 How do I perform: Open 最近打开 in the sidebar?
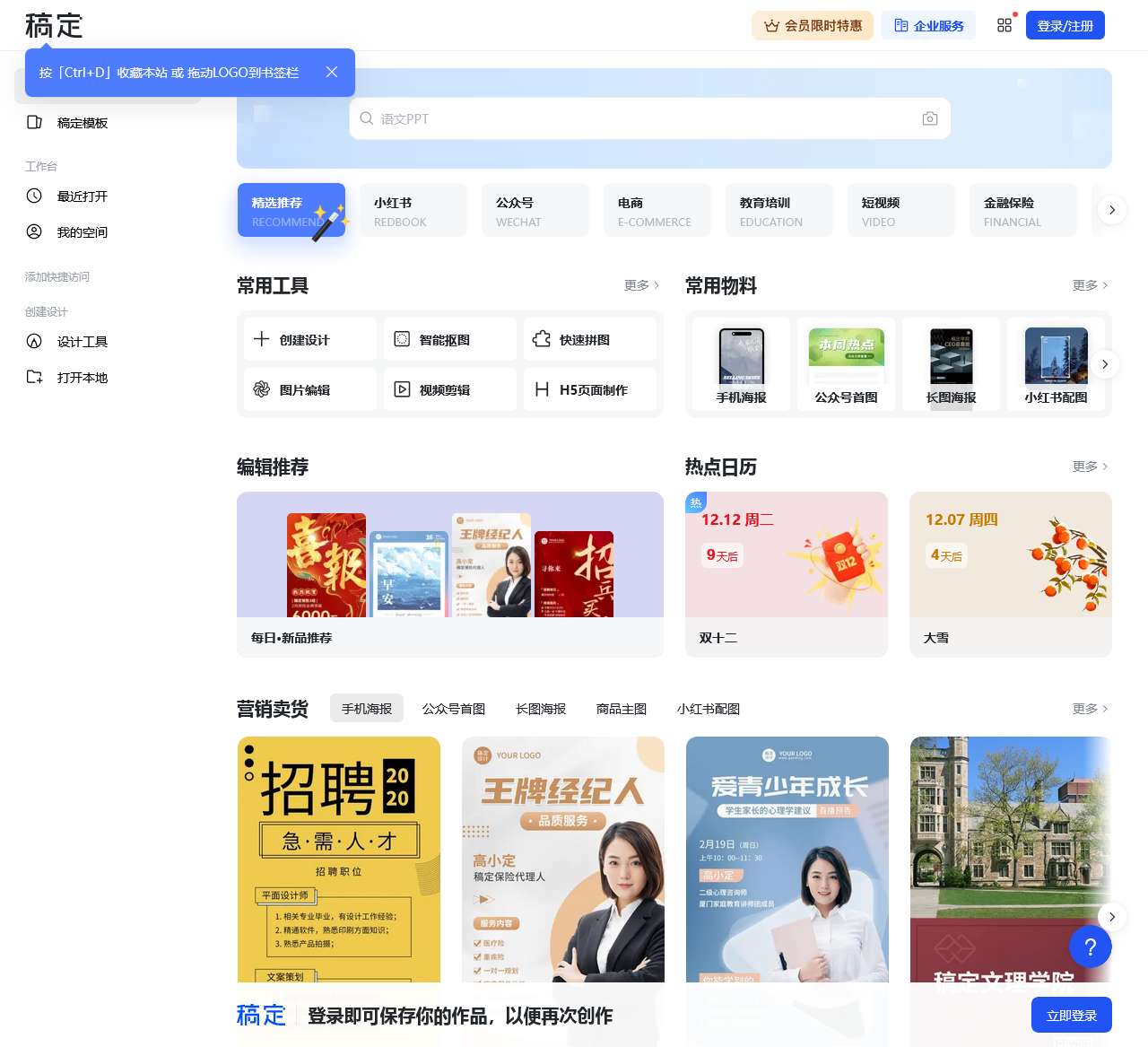tap(82, 196)
